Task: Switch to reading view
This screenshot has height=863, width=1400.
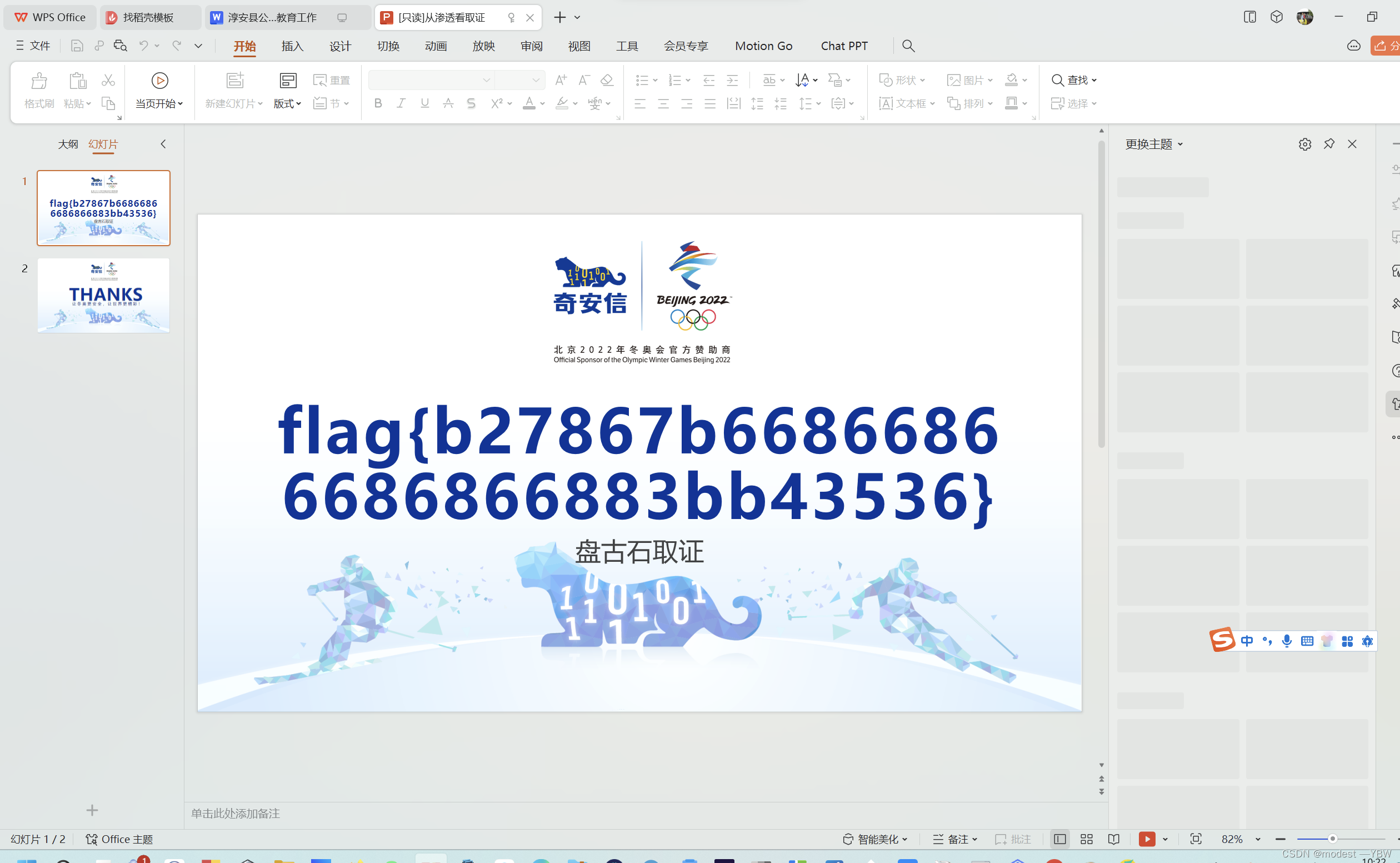Action: [1113, 839]
